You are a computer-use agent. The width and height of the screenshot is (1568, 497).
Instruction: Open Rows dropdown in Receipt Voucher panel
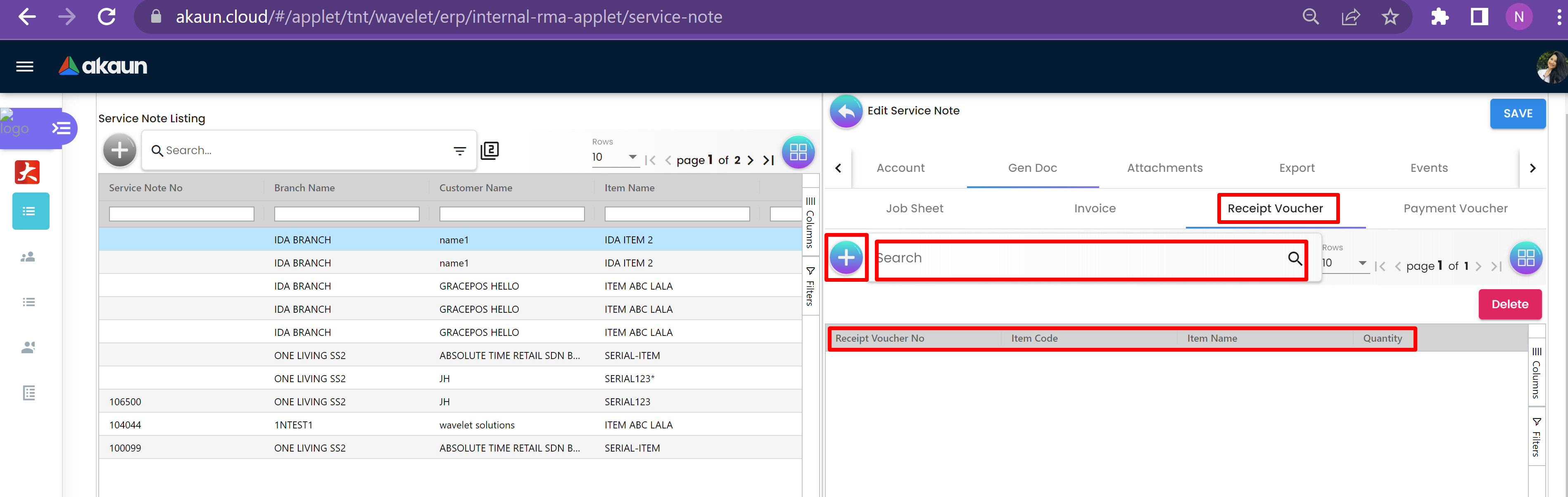(x=1362, y=263)
